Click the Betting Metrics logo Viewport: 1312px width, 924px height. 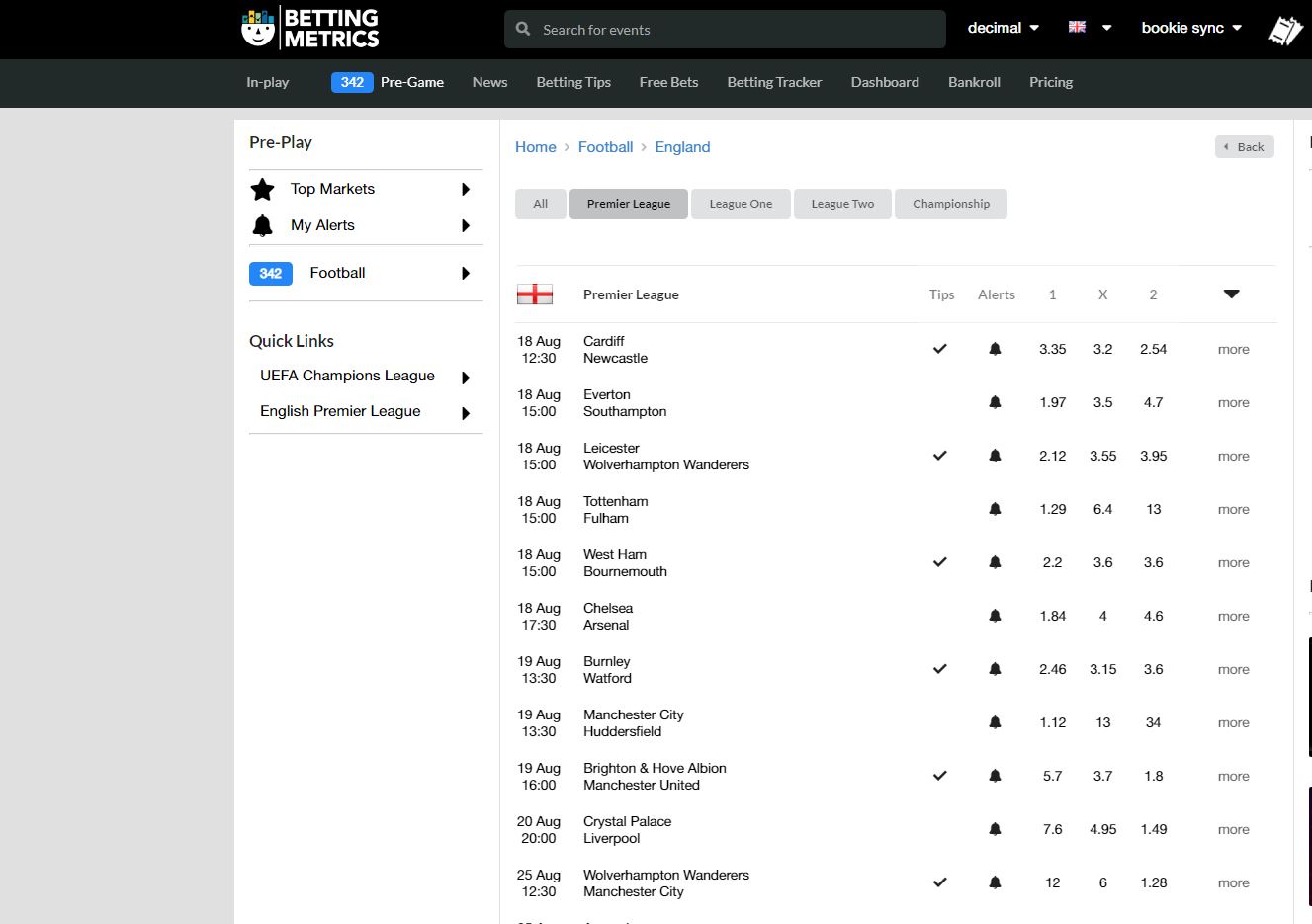click(x=310, y=29)
